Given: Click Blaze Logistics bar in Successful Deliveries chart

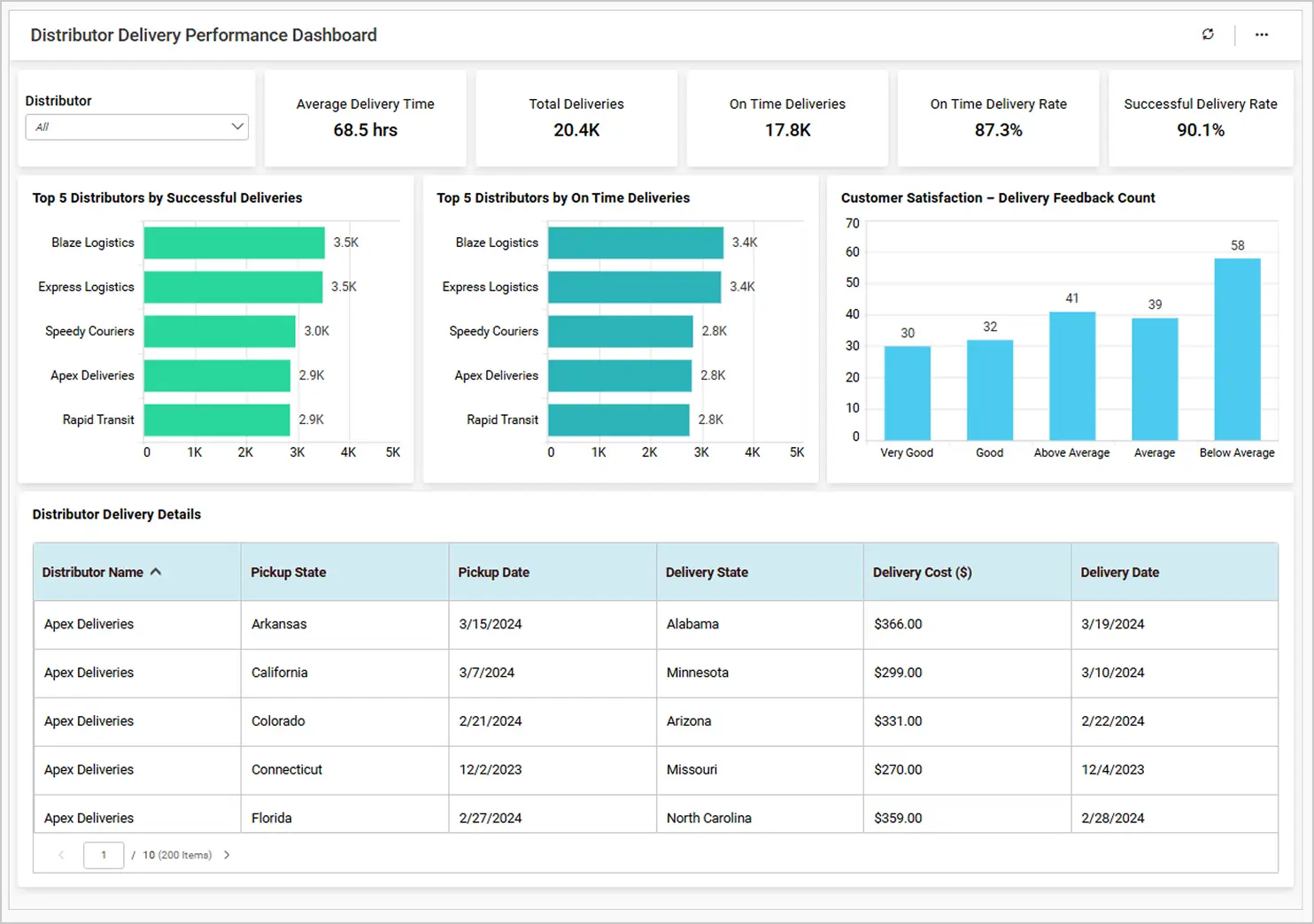Looking at the screenshot, I should coord(235,243).
